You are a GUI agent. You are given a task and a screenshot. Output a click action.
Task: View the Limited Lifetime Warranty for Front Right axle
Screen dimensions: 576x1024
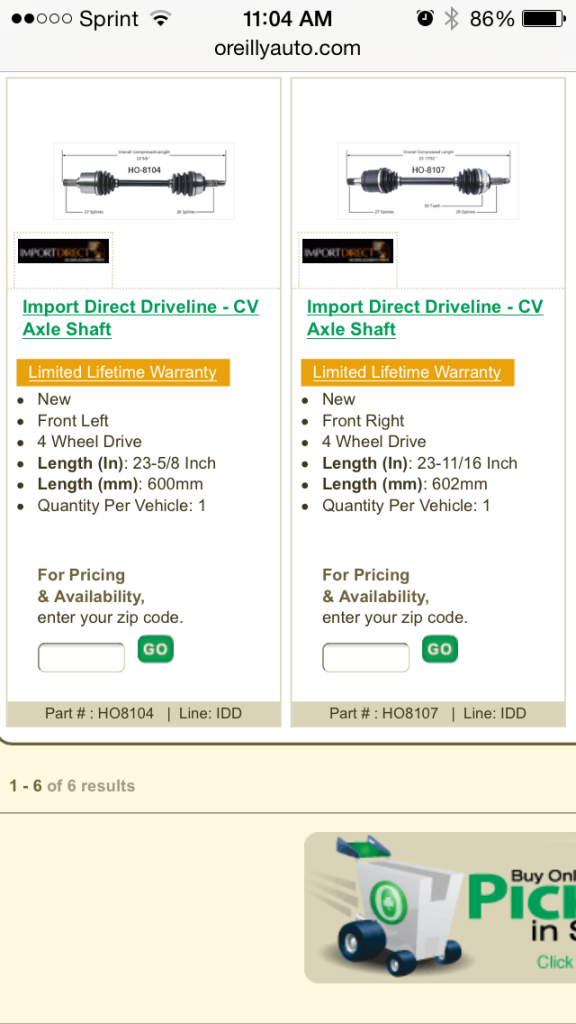[408, 372]
